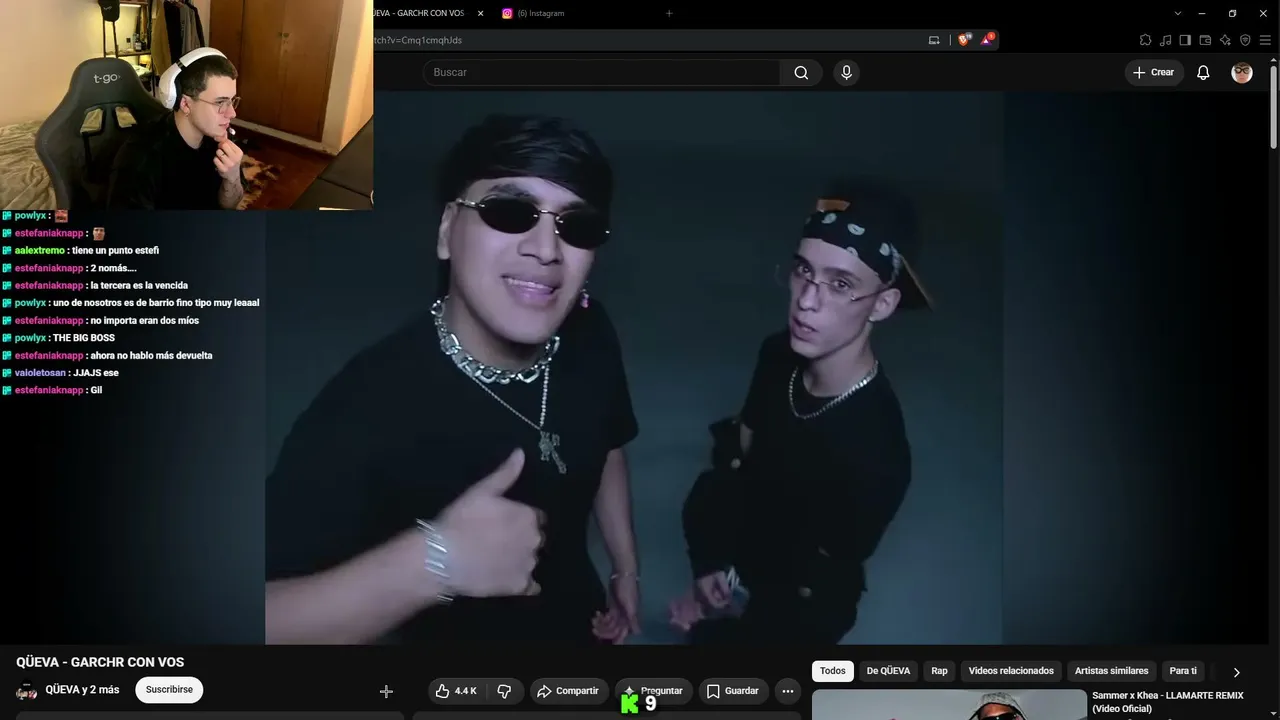Image resolution: width=1280 pixels, height=720 pixels.
Task: Click the cast/picture-in-picture icon in address bar
Action: click(934, 40)
